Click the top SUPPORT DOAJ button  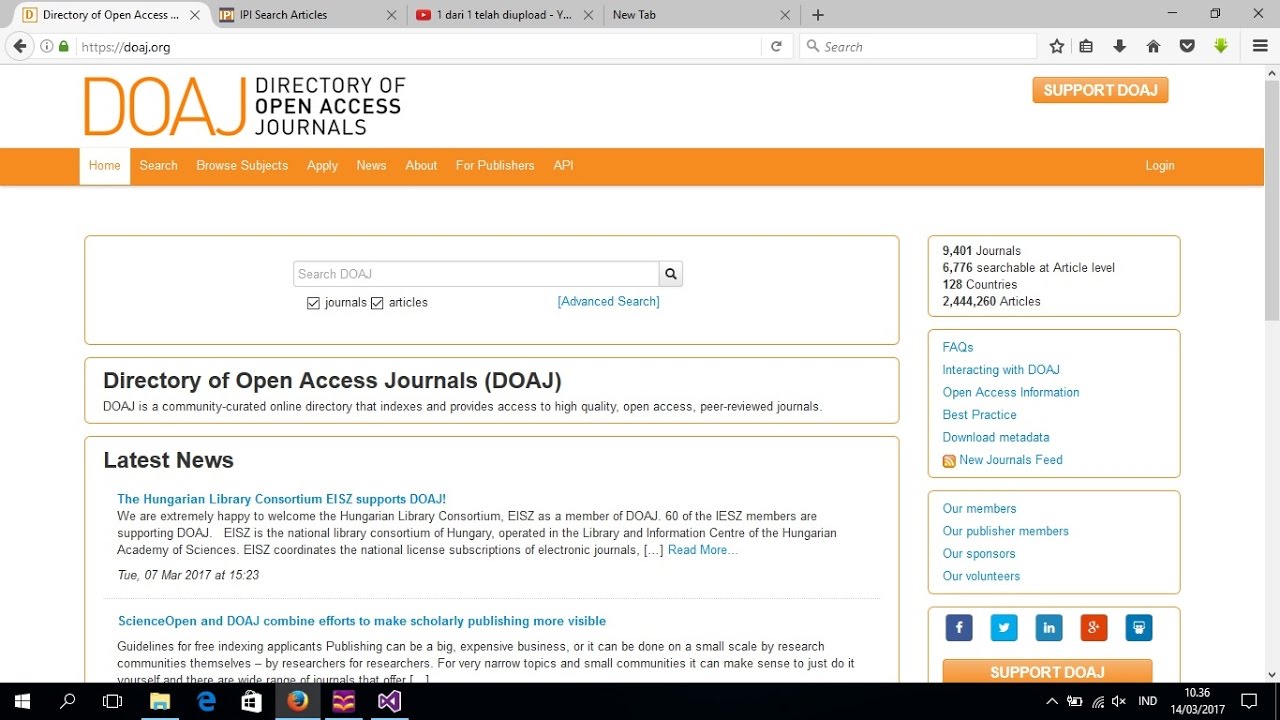click(x=1100, y=90)
